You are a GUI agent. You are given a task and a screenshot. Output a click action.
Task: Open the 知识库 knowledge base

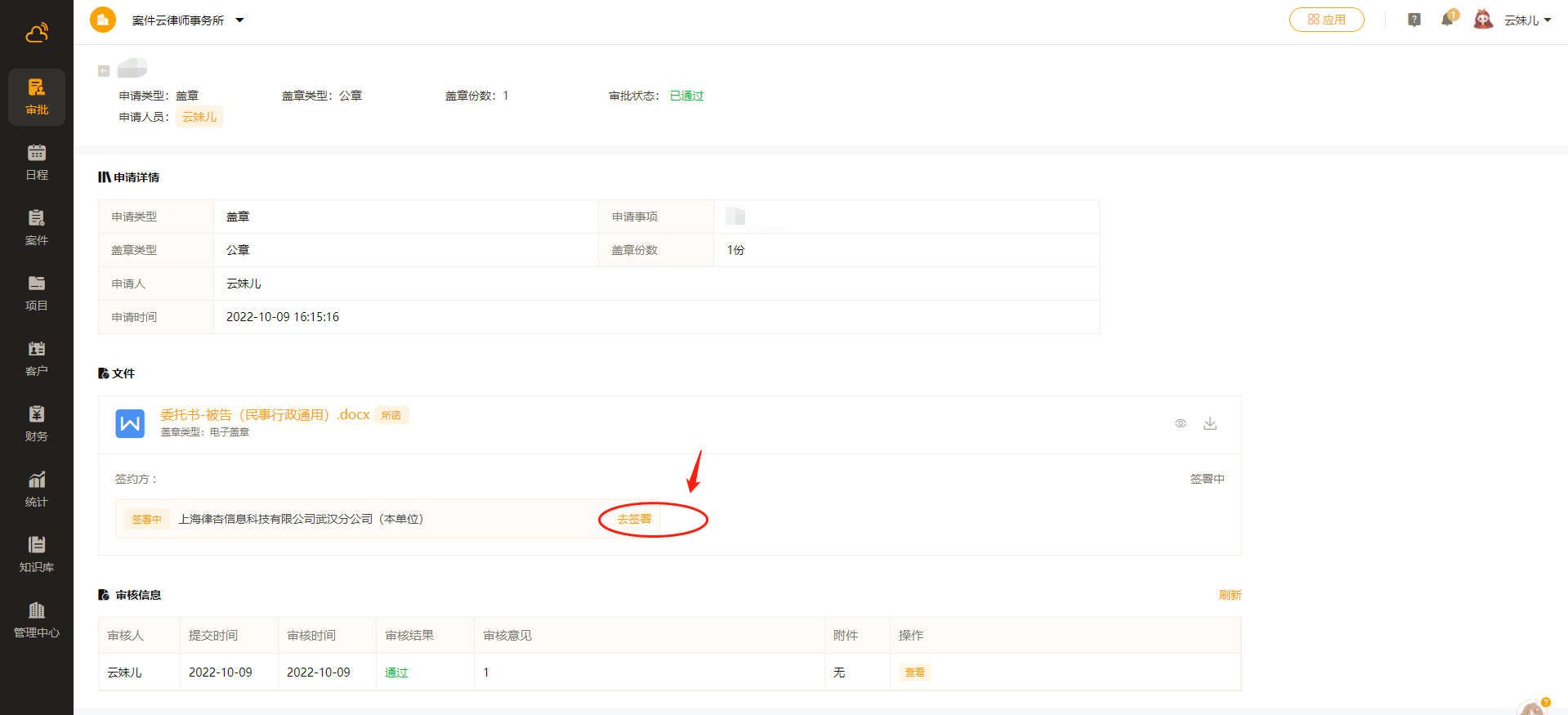(x=37, y=555)
